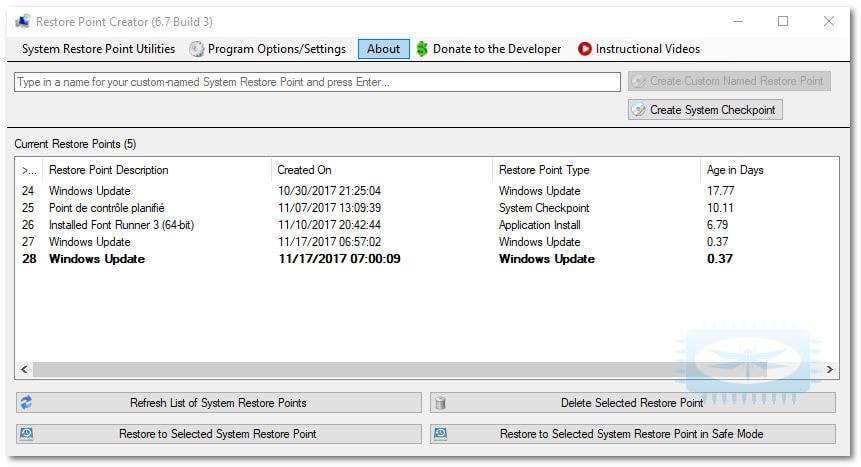Click the '>...' ID column header
The width and height of the screenshot is (861, 467).
29,170
